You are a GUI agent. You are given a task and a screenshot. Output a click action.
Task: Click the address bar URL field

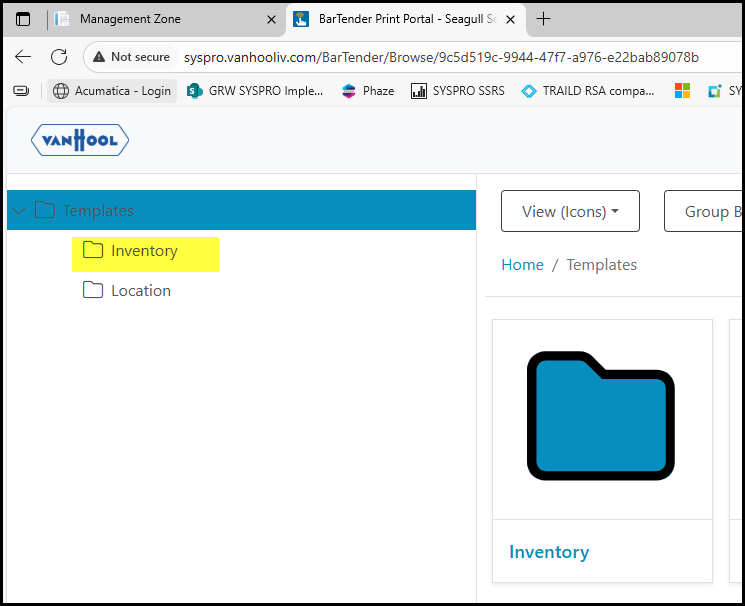[440, 57]
